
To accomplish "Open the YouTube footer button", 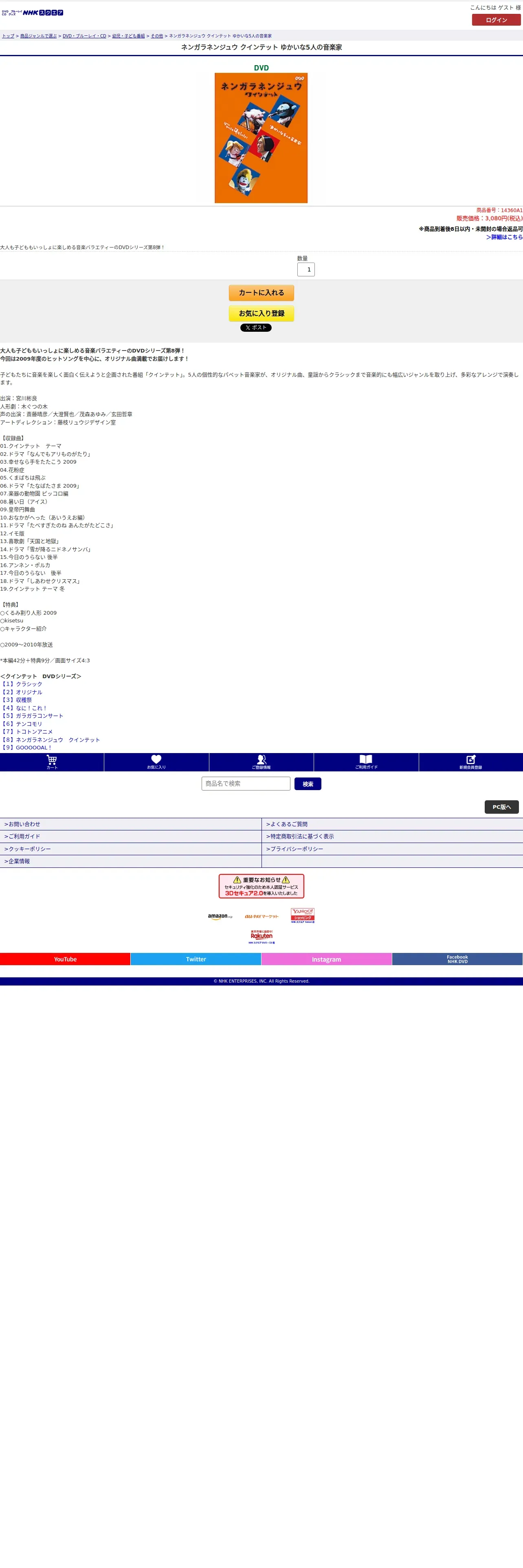I will click(x=65, y=959).
